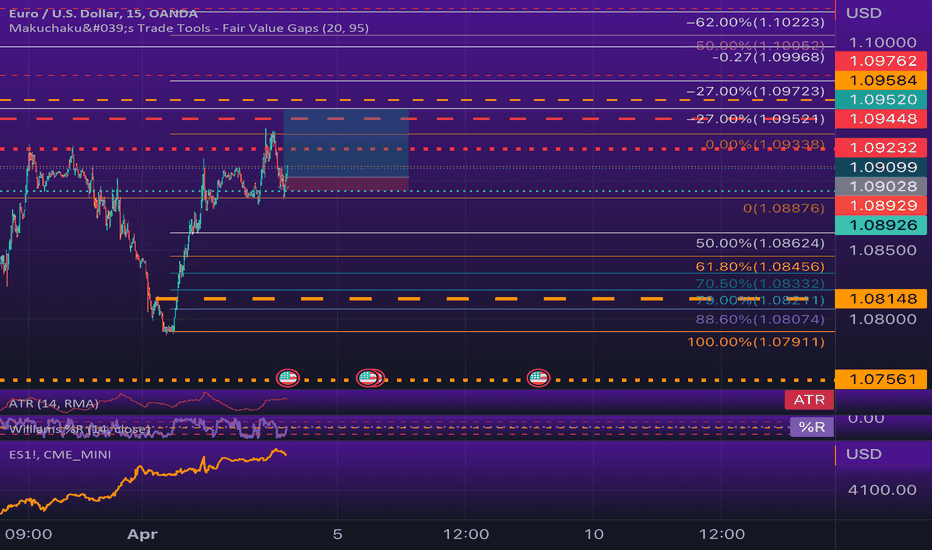Click the teal 1.08926 price label
Screen dimensions: 932x550
[881, 225]
